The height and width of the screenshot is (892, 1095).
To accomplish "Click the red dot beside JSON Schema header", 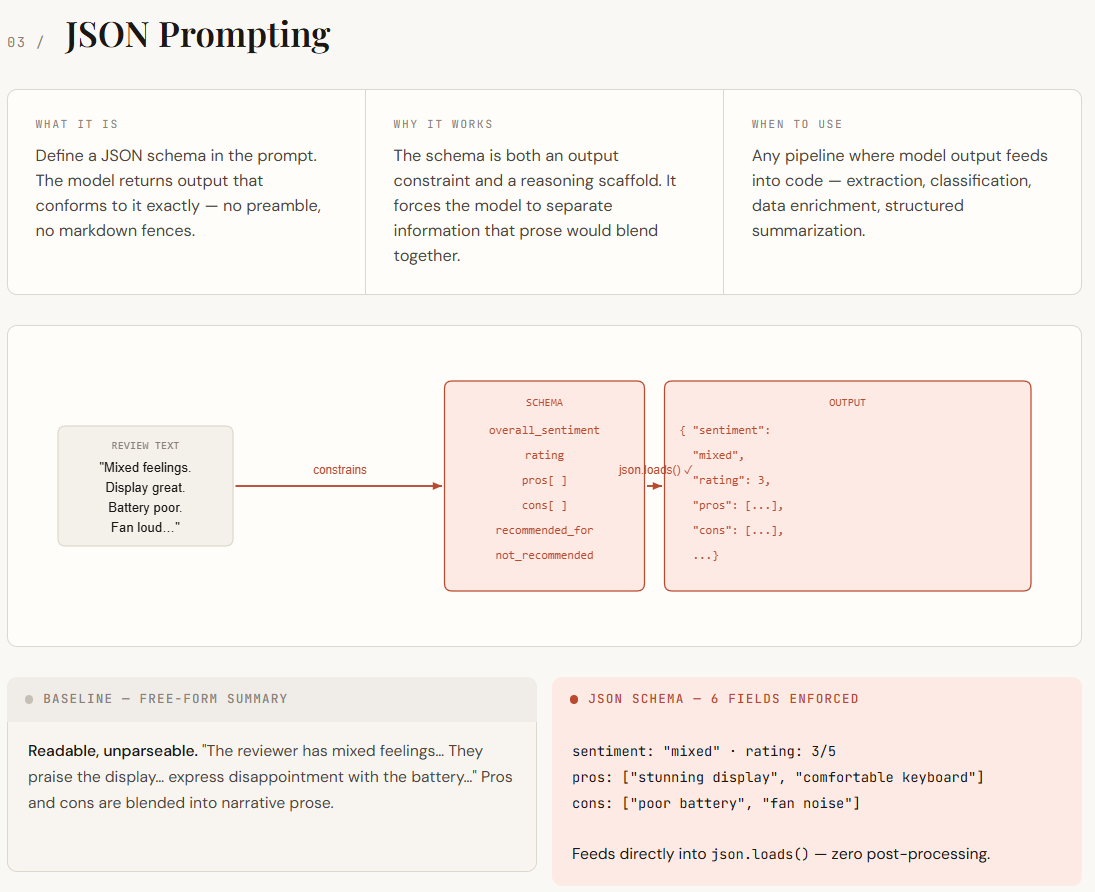I will pos(574,699).
